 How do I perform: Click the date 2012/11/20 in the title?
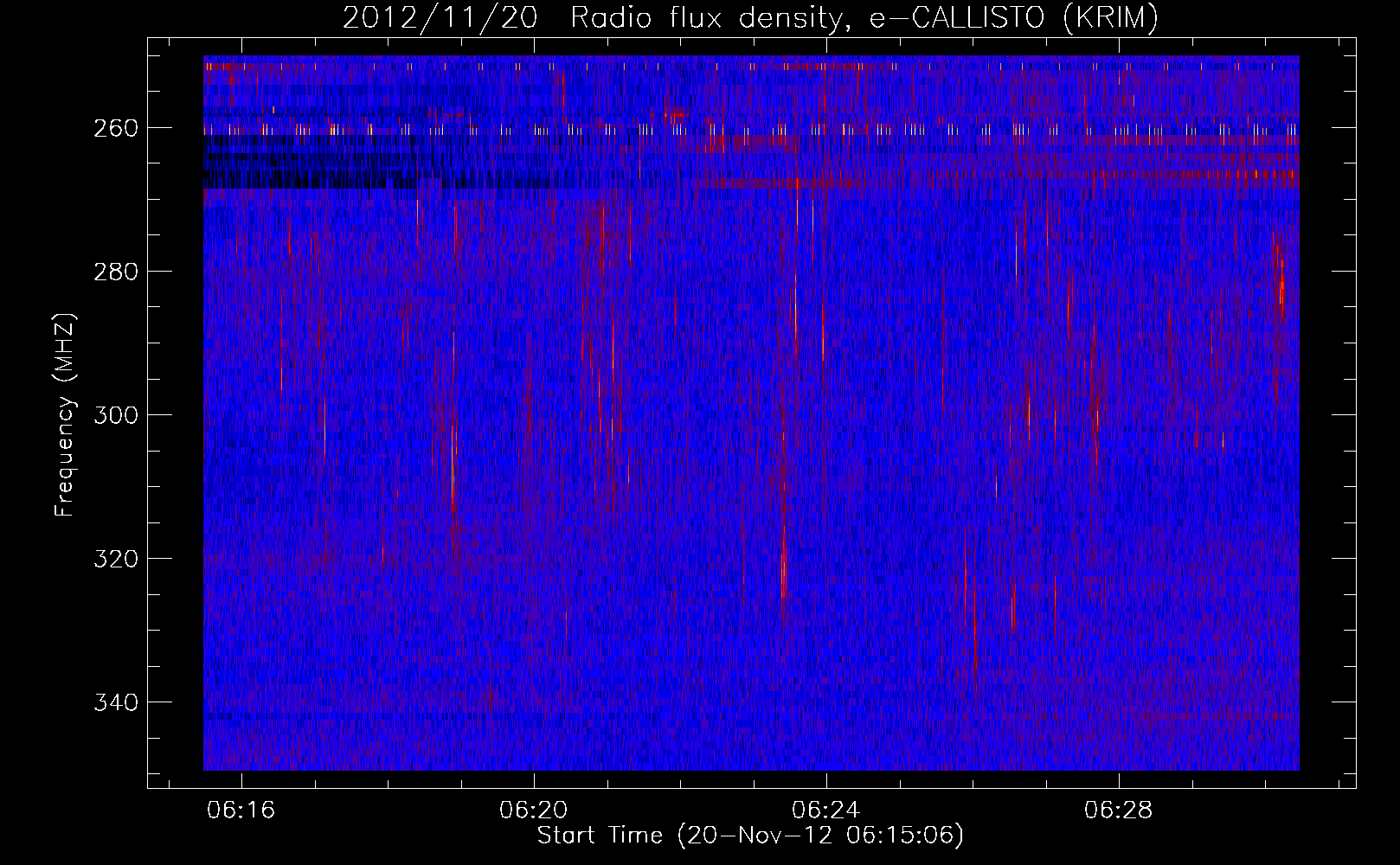(x=440, y=17)
